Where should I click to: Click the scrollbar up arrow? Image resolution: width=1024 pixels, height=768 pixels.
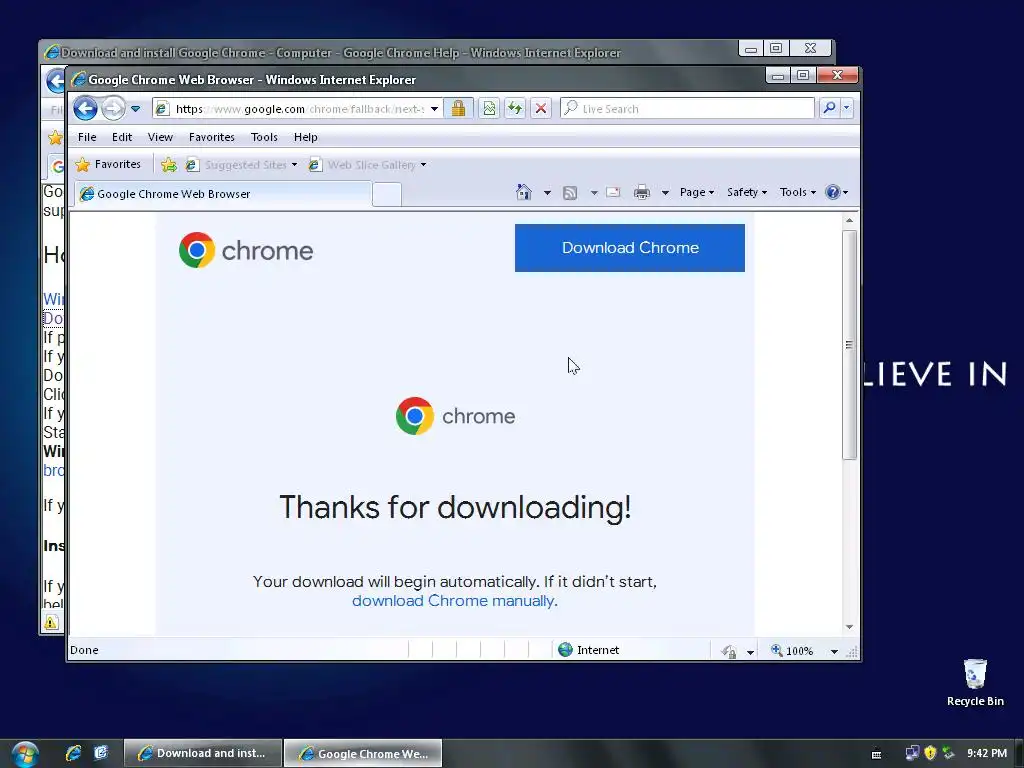[x=849, y=221]
